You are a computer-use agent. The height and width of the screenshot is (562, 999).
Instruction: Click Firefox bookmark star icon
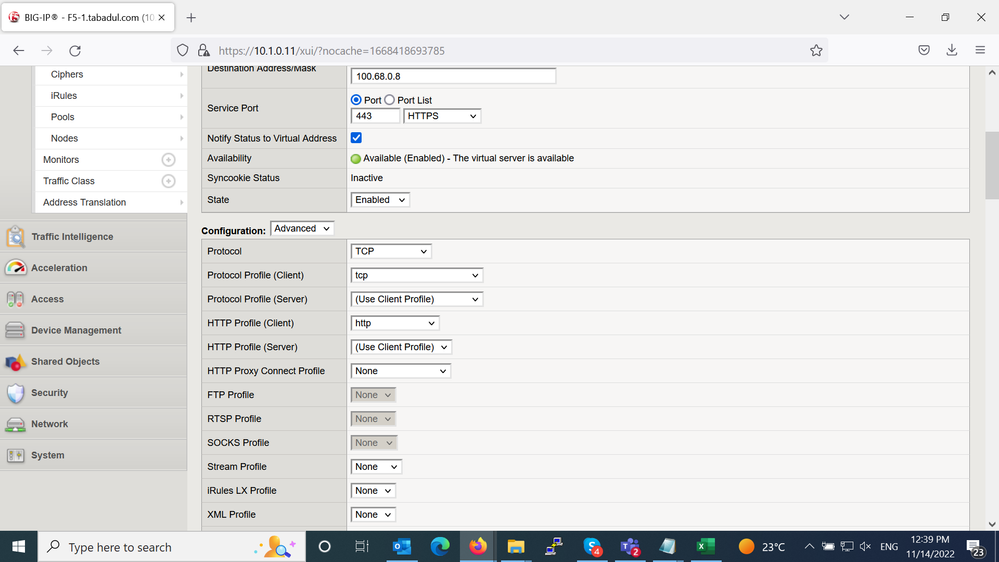point(816,50)
